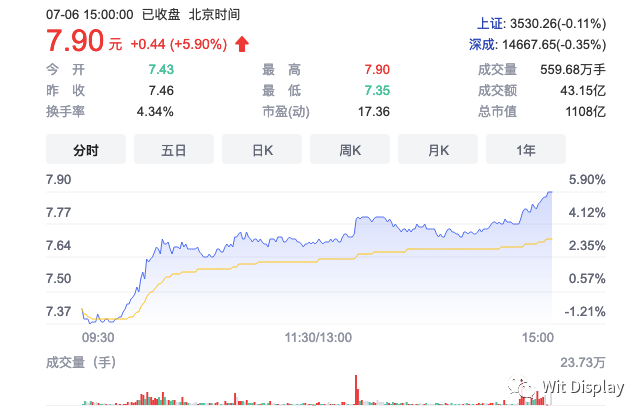Click the 5.90% percentage axis label
The image size is (644, 417).
tap(586, 179)
